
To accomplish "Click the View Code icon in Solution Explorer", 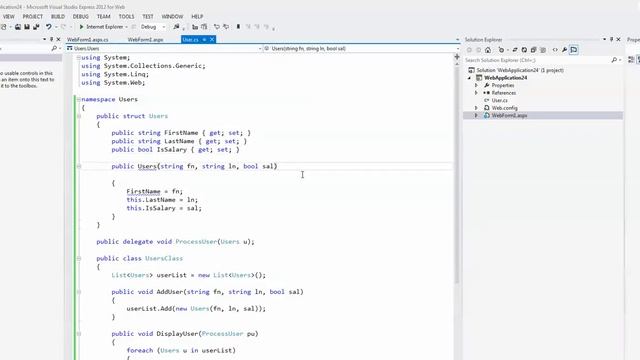I will click(x=555, y=50).
